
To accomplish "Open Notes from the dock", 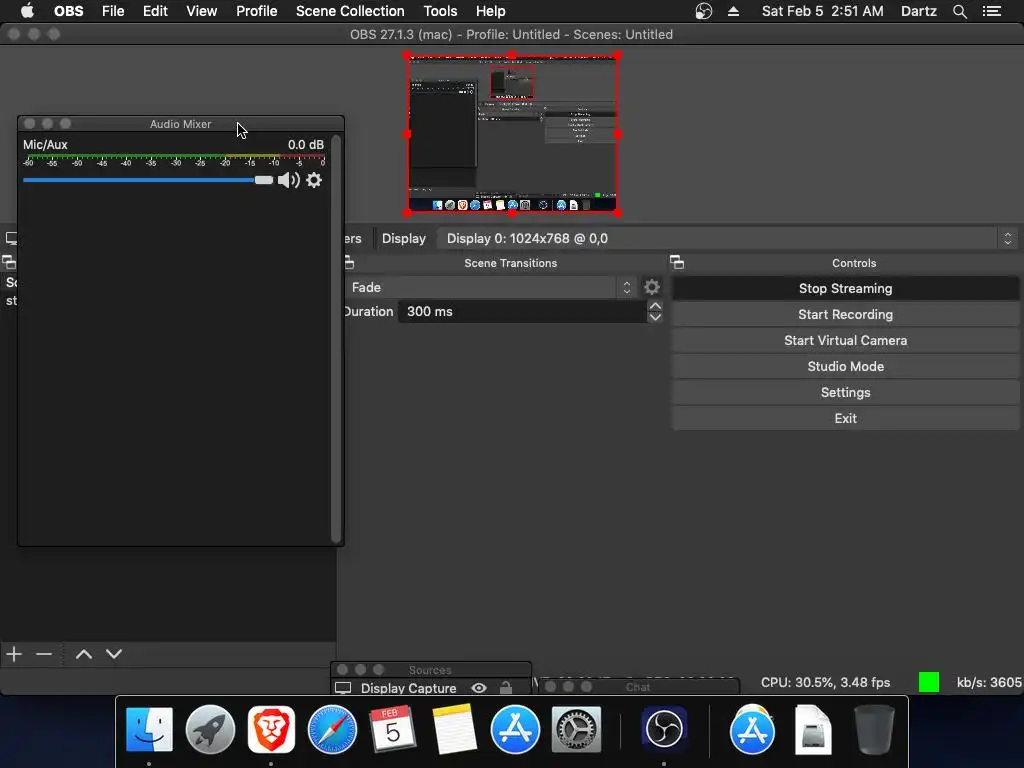I will [x=454, y=729].
